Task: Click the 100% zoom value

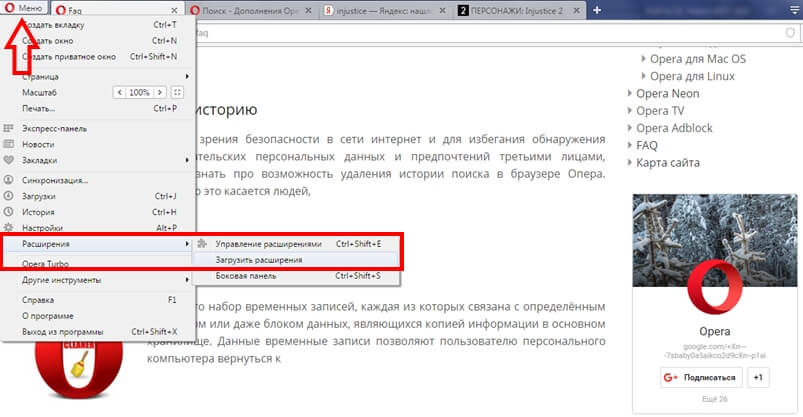Action: tap(139, 92)
